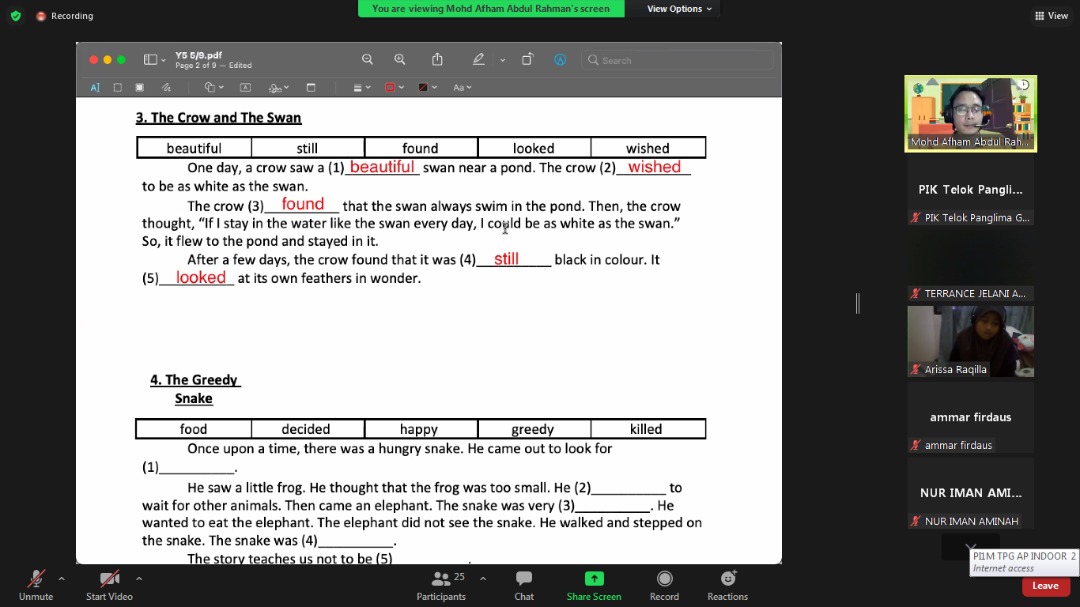The width and height of the screenshot is (1080, 607).
Task: Click the red Recording indicator
Action: [65, 15]
